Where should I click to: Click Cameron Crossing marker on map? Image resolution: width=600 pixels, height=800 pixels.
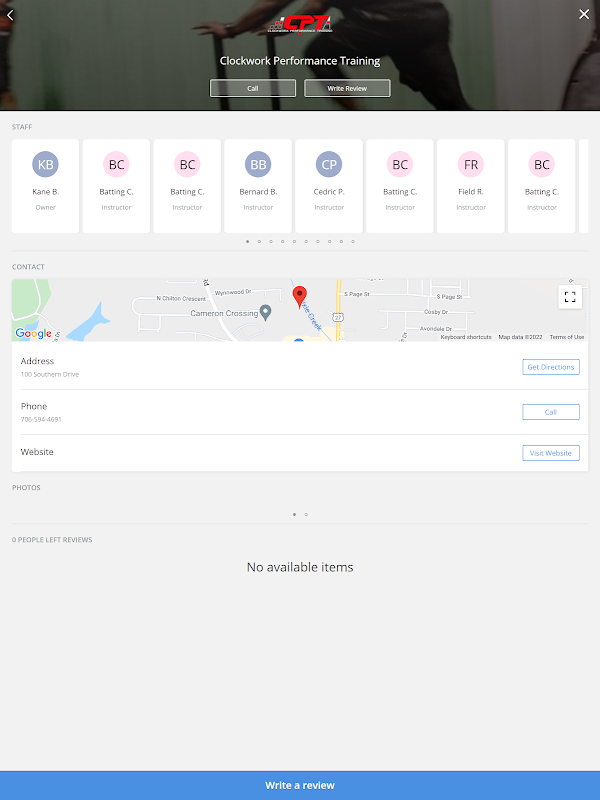pos(265,312)
